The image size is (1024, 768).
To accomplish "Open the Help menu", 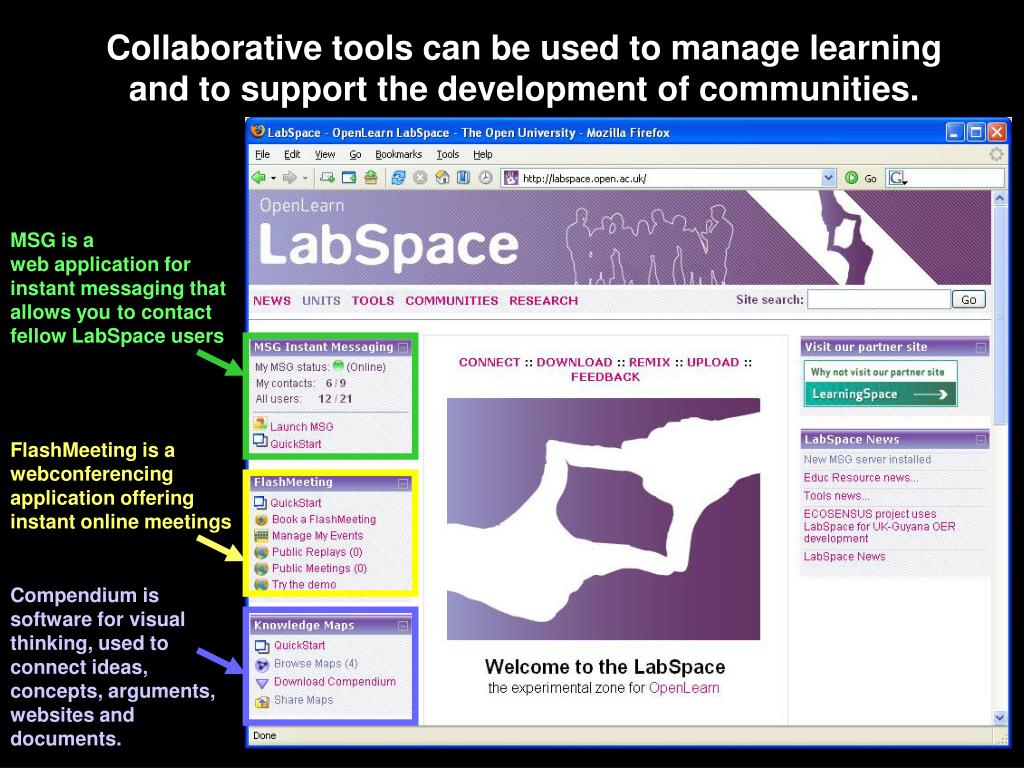I will [x=483, y=155].
